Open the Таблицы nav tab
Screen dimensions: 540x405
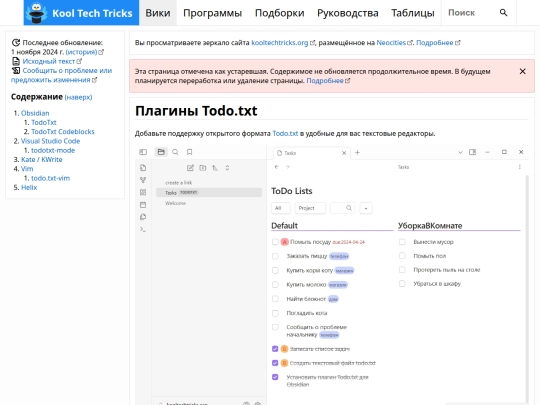413,13
